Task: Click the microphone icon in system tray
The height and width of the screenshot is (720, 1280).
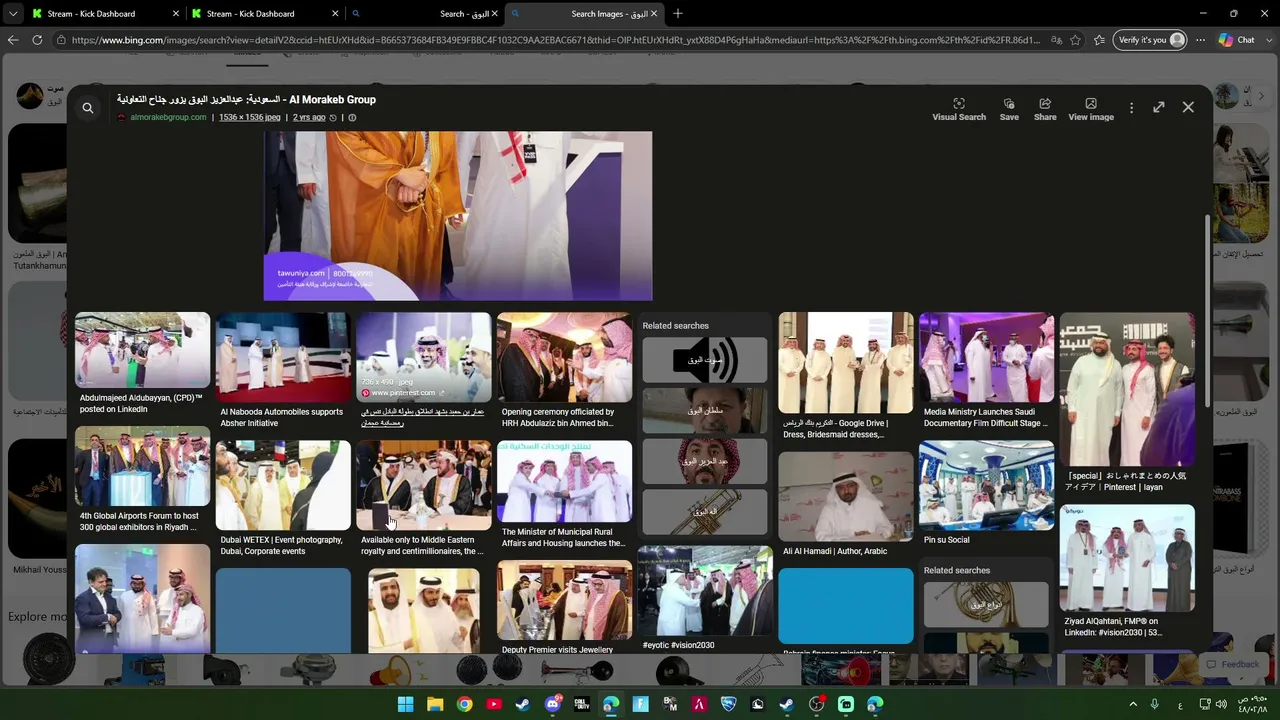Action: [x=1154, y=704]
